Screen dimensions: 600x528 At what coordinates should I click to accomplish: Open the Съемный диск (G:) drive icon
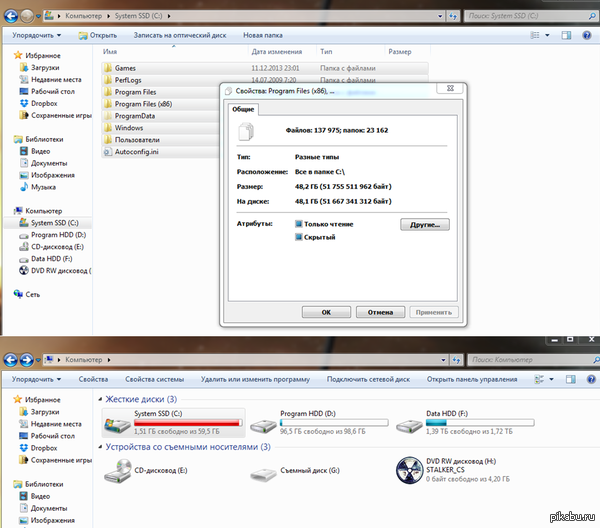point(264,469)
